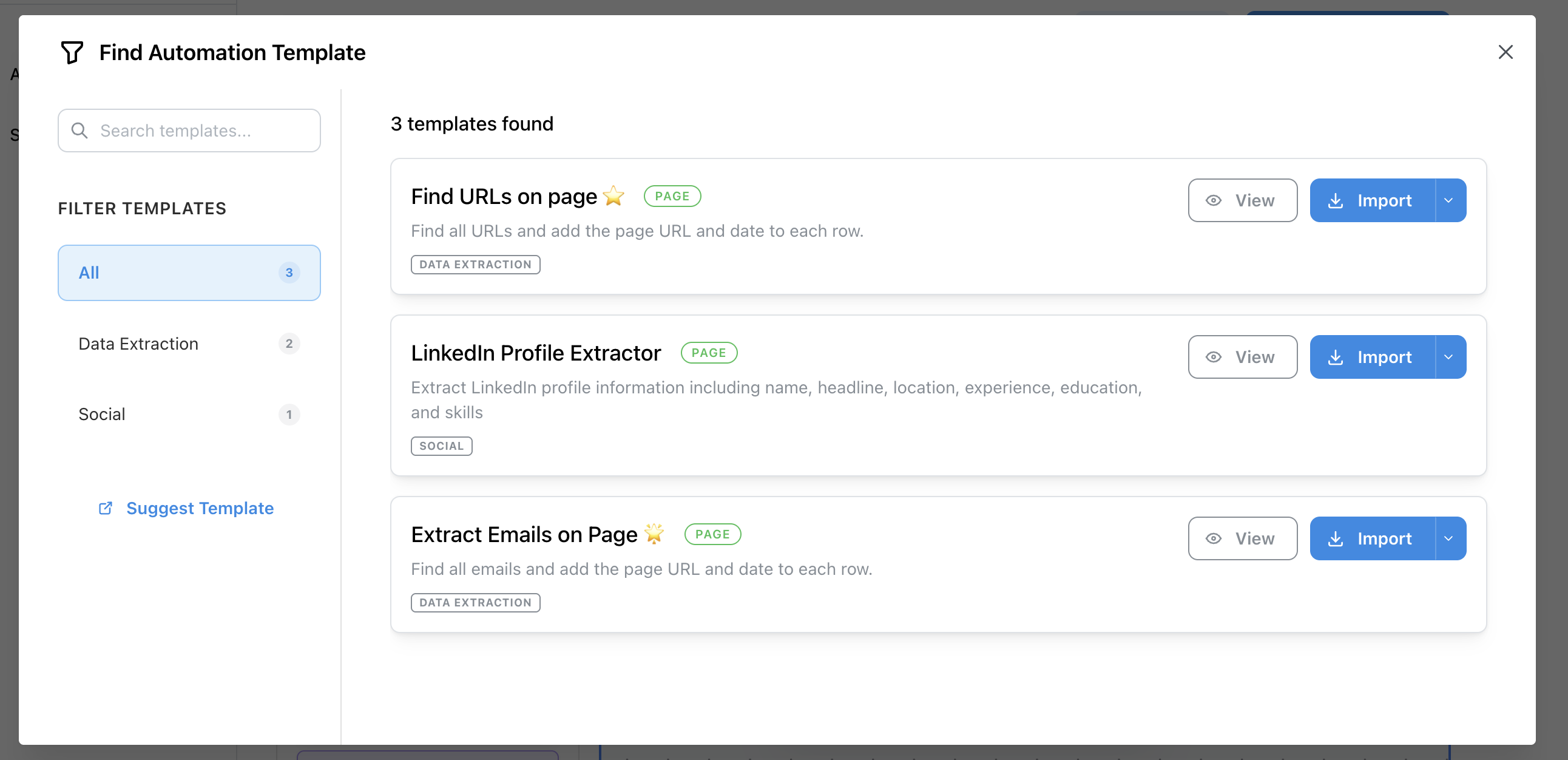Select the All filter category
Image resolution: width=1568 pixels, height=760 pixels.
pos(189,273)
